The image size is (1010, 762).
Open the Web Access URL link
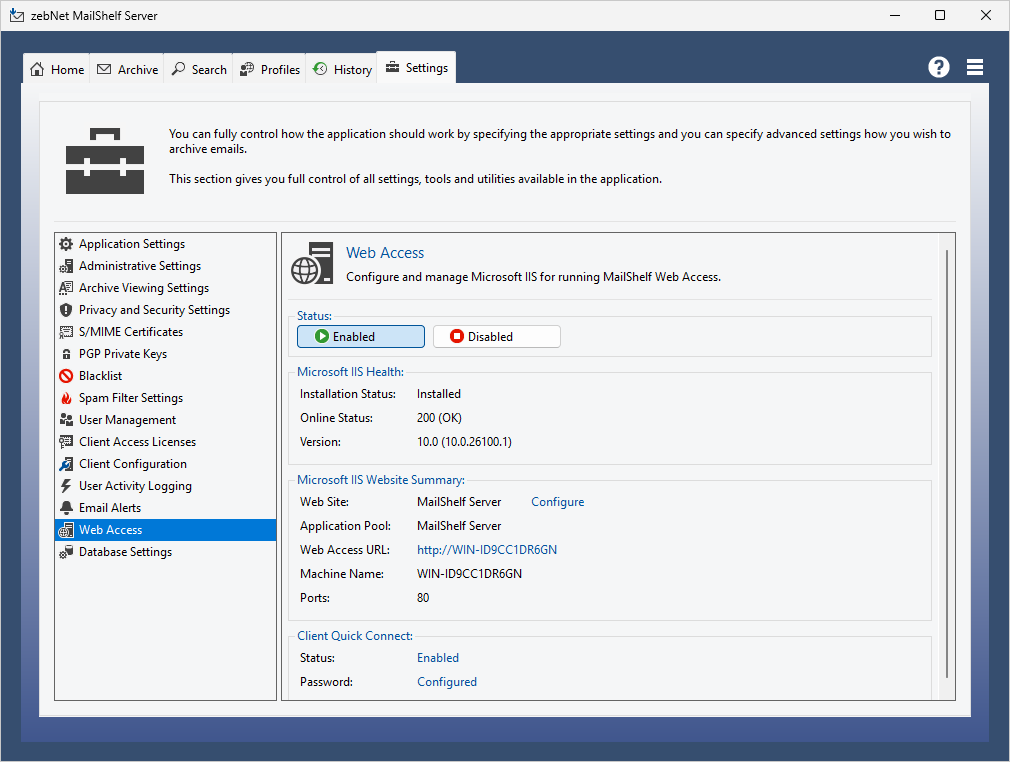pos(486,550)
